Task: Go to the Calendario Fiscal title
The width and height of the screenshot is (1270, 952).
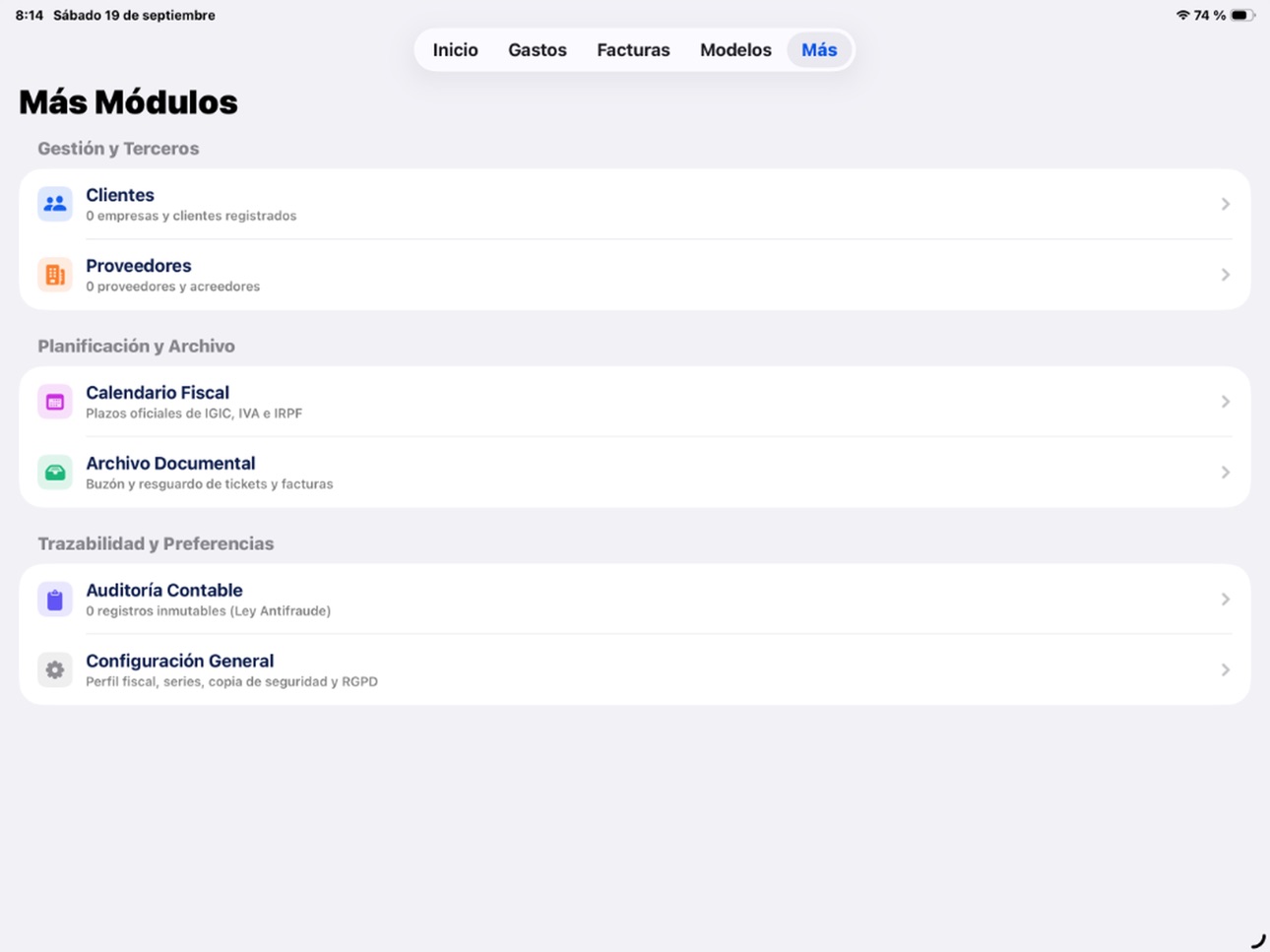Action: [x=158, y=393]
